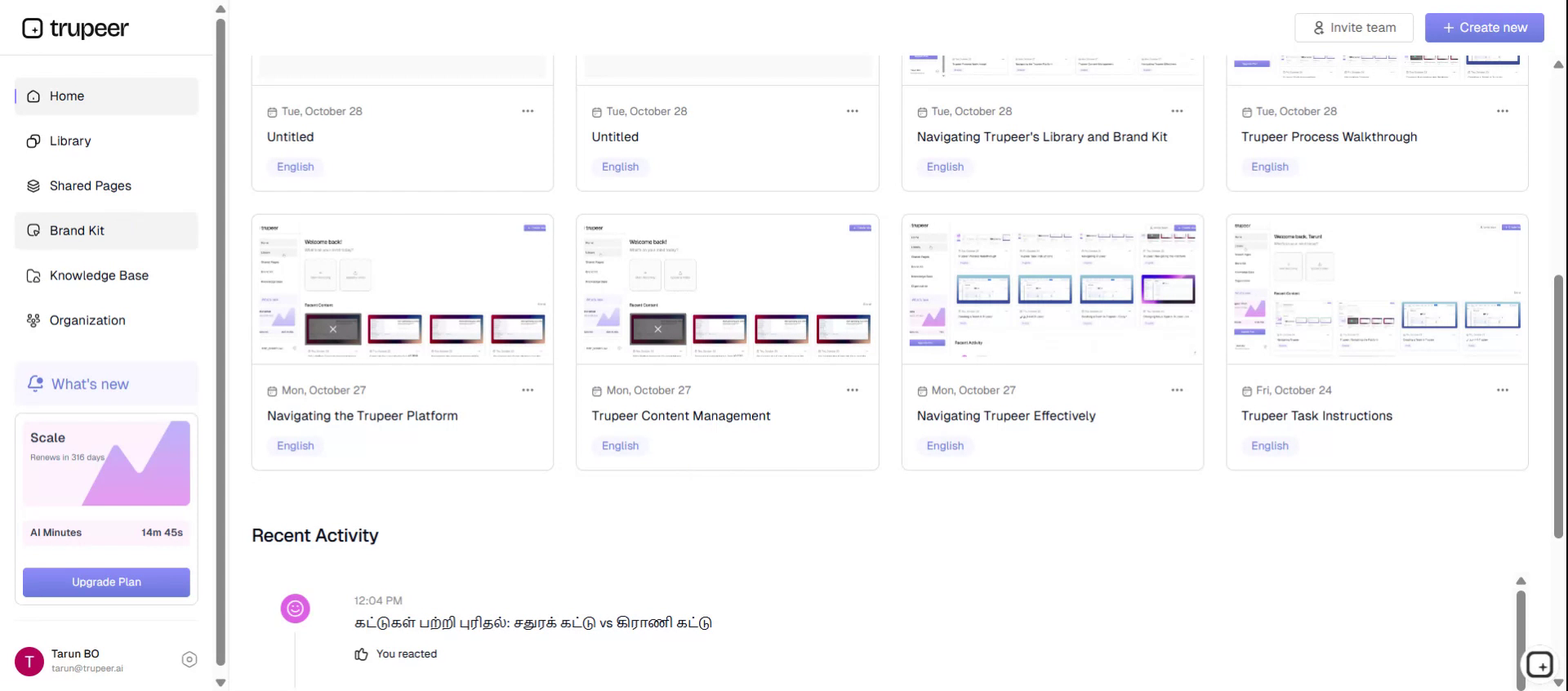Click the Tarun BO avatar
Viewport: 1568px width, 691px height.
click(x=29, y=662)
